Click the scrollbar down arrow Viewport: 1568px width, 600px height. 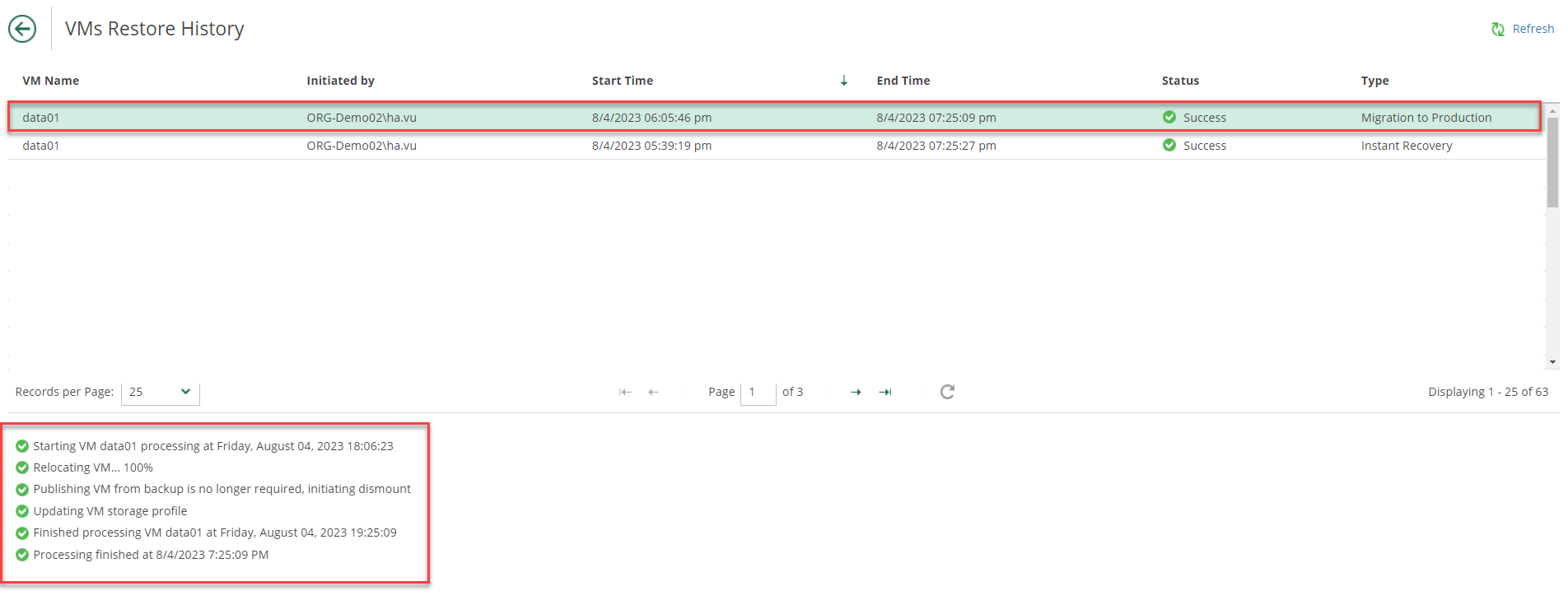click(1552, 362)
